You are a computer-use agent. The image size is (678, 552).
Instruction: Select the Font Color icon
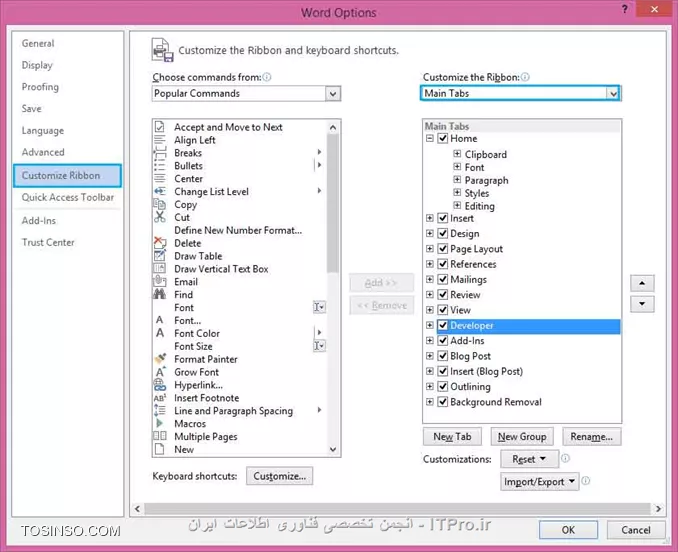(x=160, y=333)
